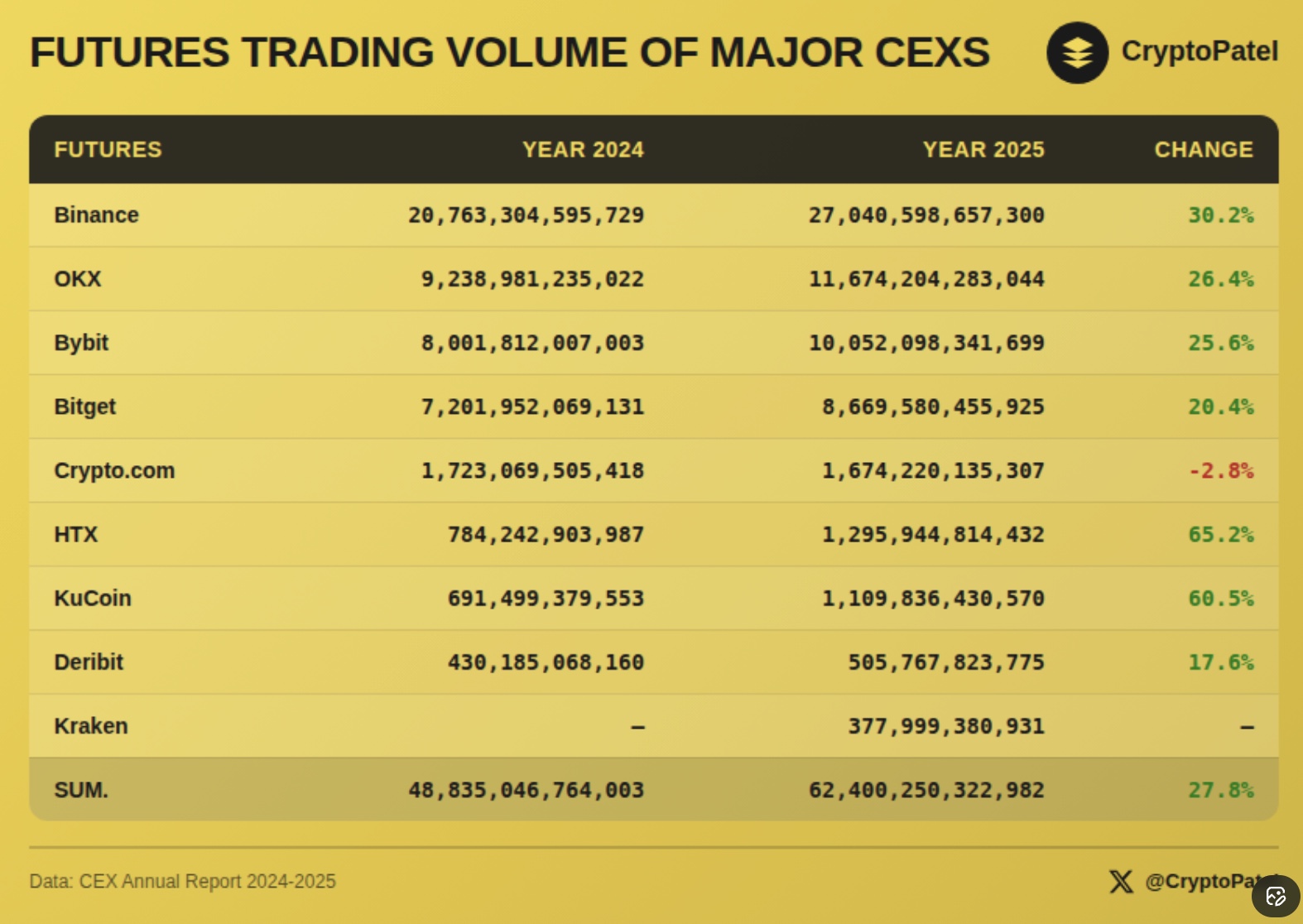This screenshot has width=1303, height=924.
Task: Click the YEAR 2025 column header
Action: tap(983, 150)
